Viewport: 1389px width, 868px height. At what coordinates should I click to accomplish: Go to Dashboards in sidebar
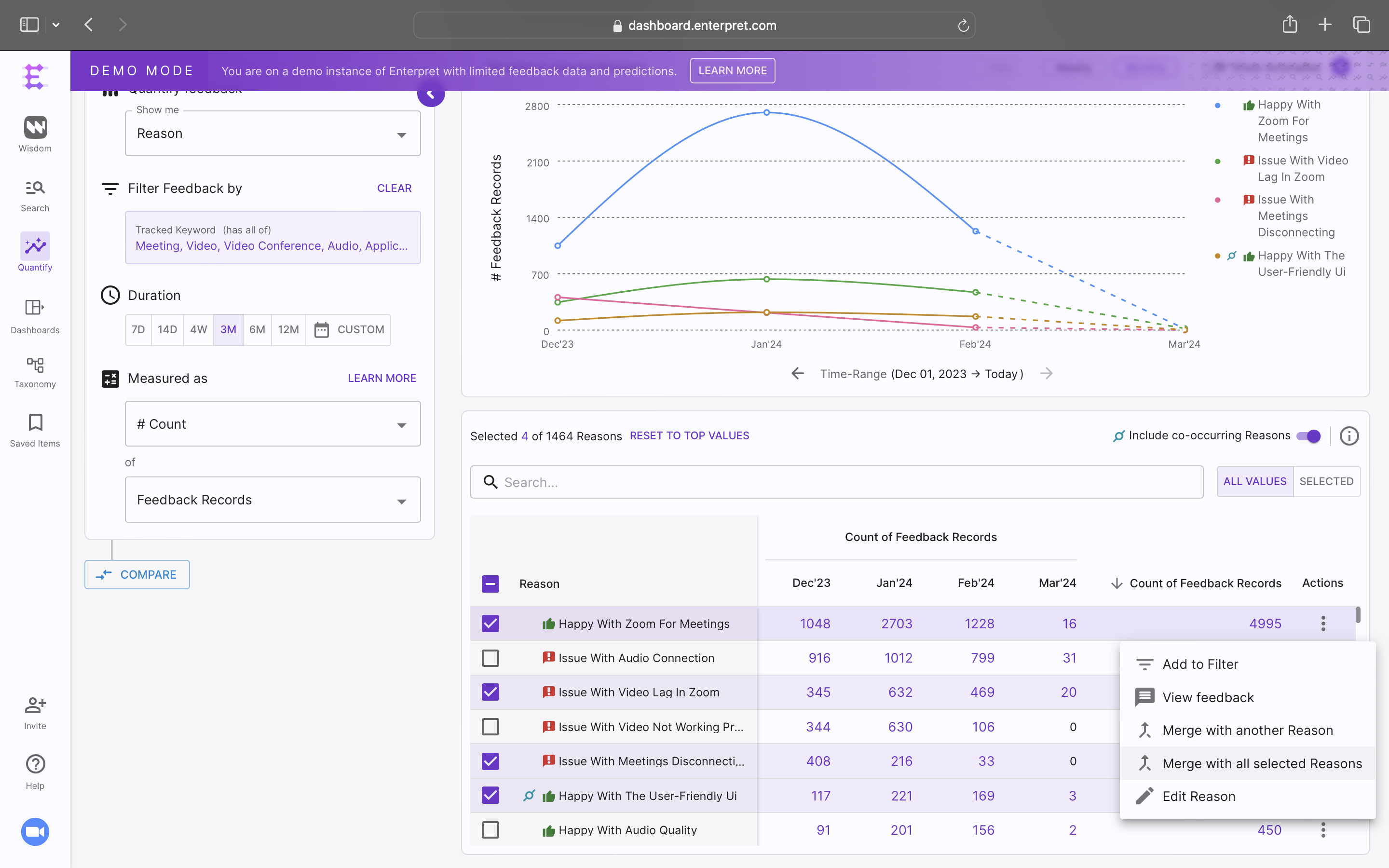pyautogui.click(x=35, y=308)
